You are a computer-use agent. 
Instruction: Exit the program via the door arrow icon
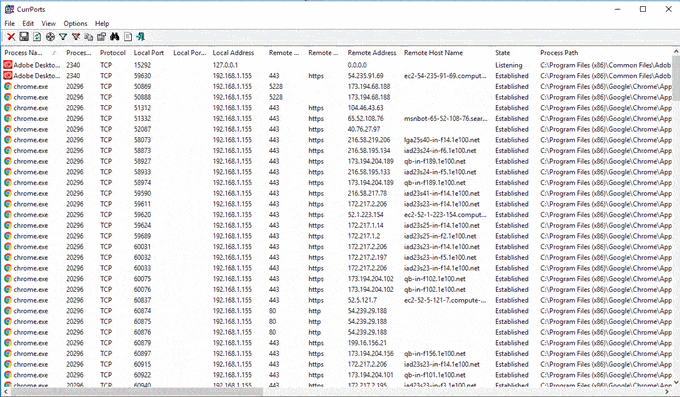(x=141, y=37)
